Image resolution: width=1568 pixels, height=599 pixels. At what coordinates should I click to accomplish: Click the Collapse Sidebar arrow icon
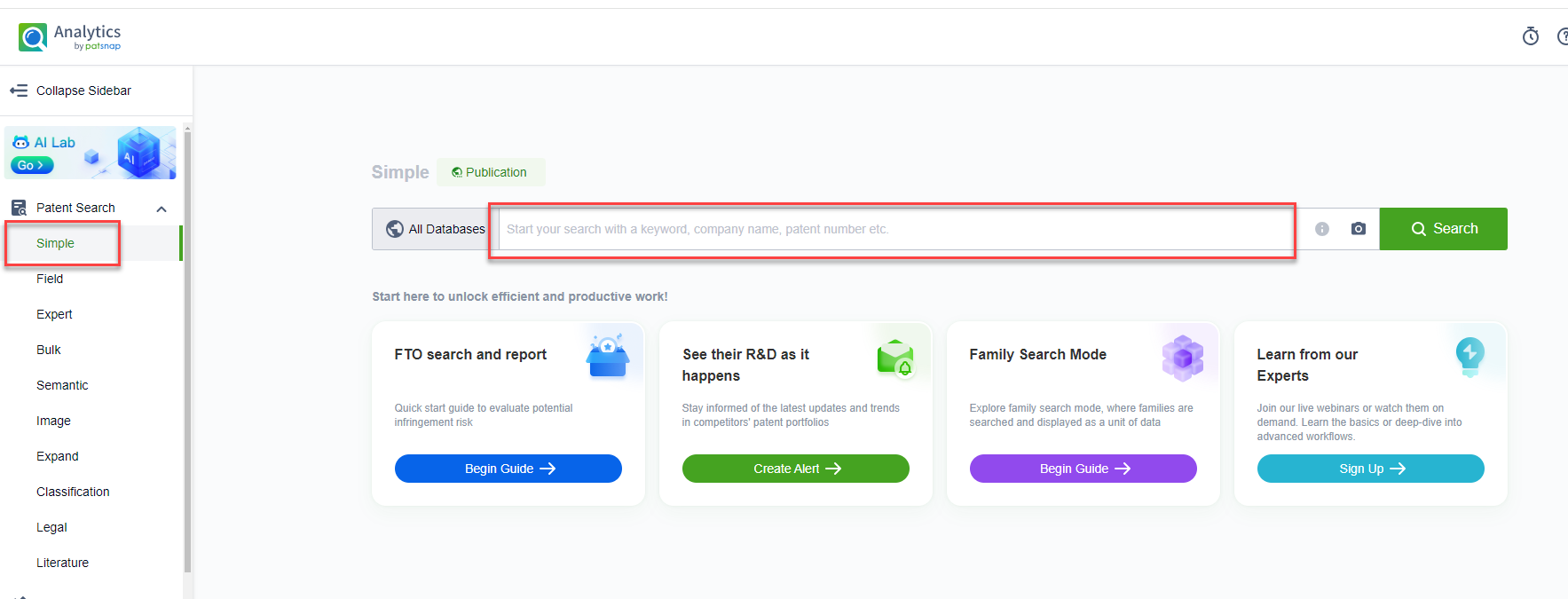click(19, 91)
